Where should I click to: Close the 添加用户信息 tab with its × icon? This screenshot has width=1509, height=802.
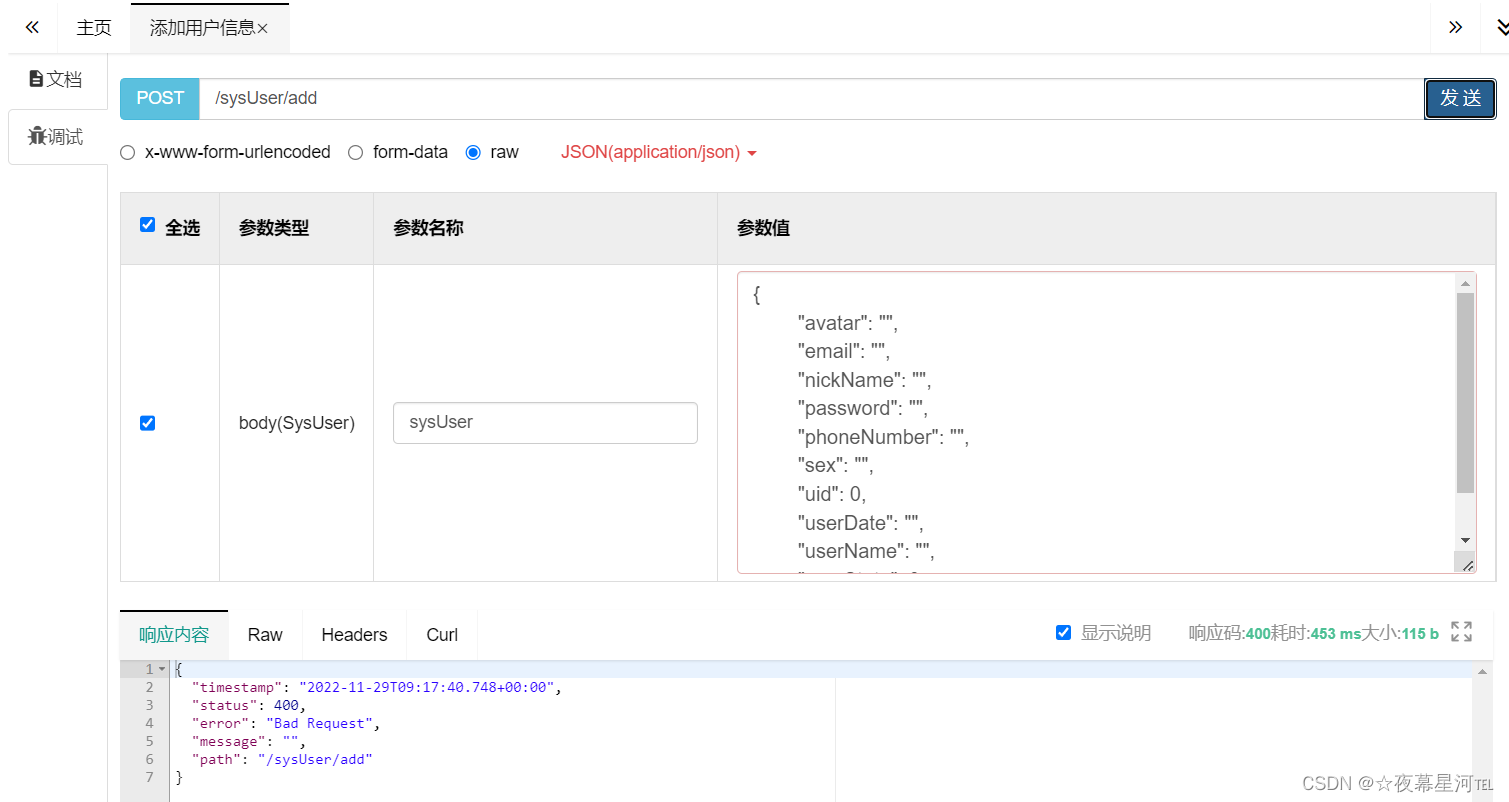(263, 29)
